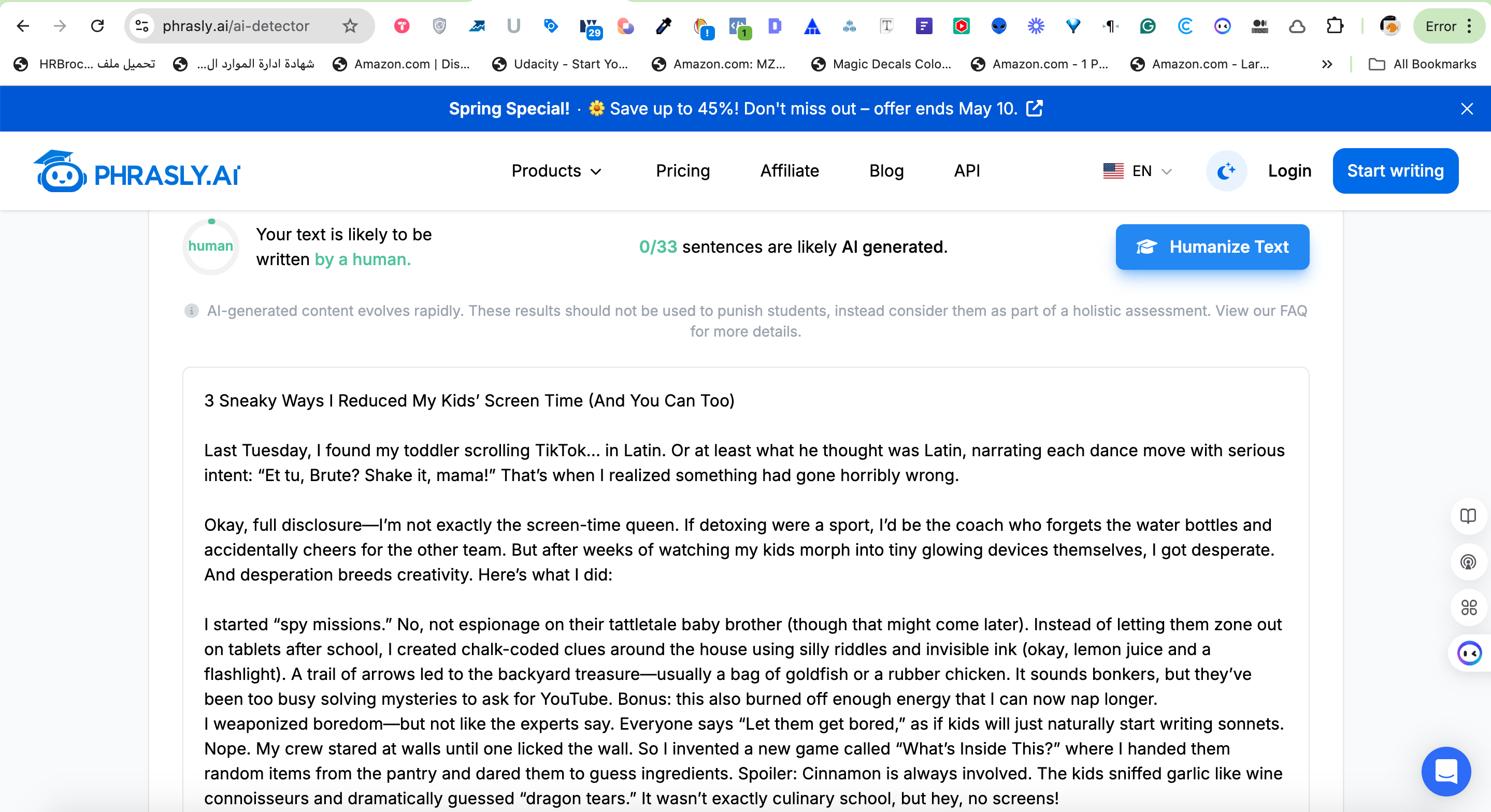Open the code extension with badge 1
The height and width of the screenshot is (812, 1491).
point(739,27)
